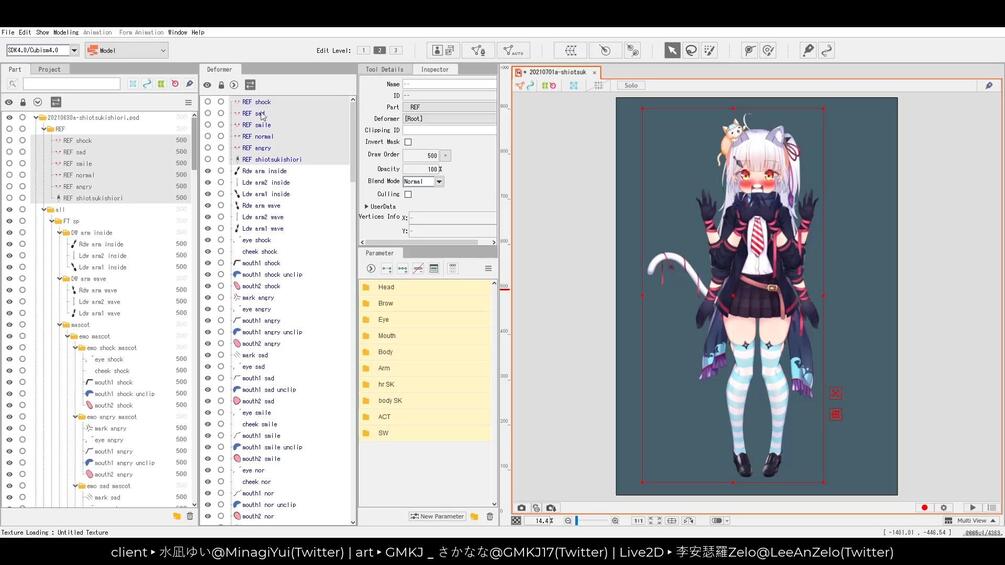Play physics preview with play icon

pyautogui.click(x=972, y=507)
